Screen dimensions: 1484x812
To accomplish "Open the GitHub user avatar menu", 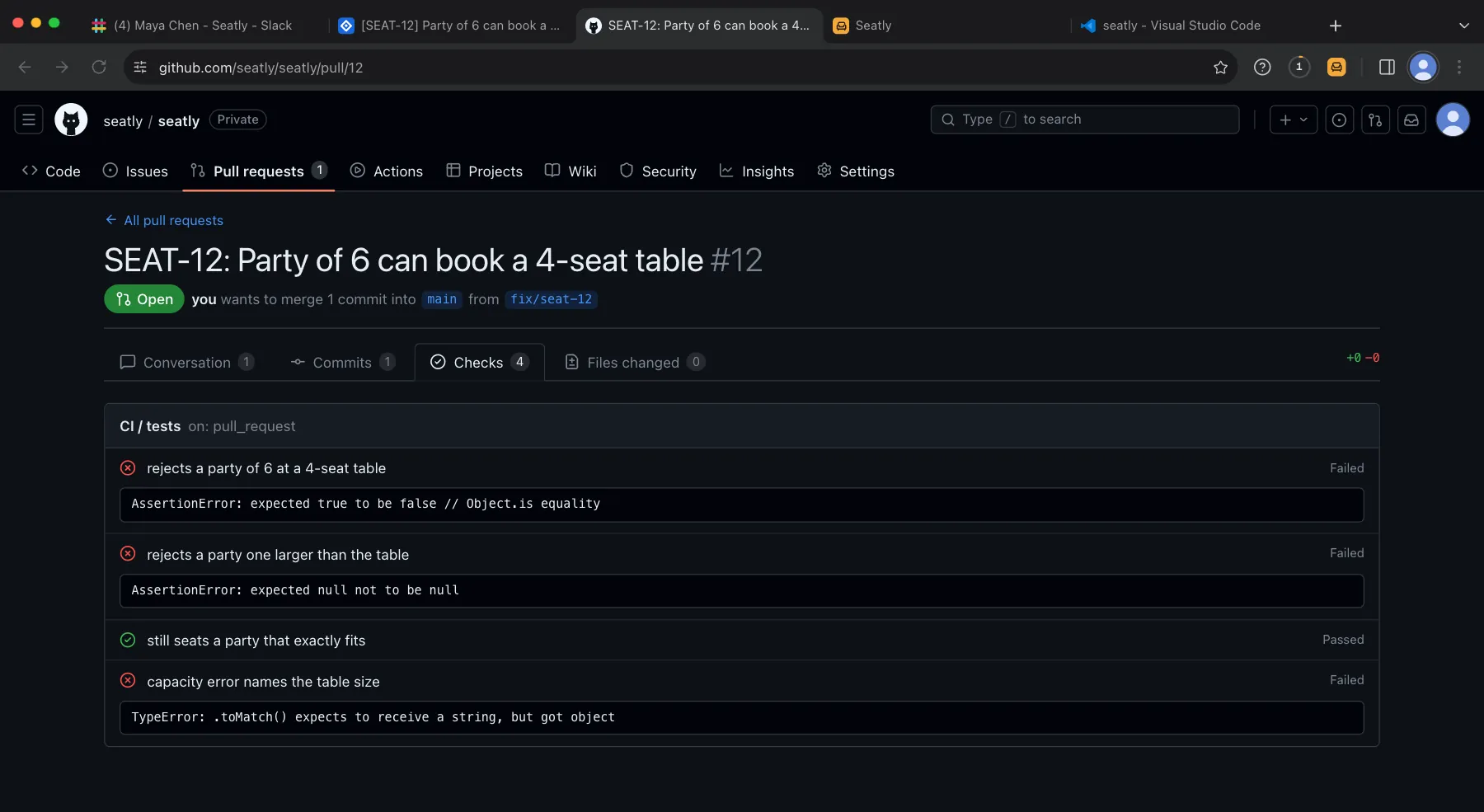I will pyautogui.click(x=1453, y=120).
